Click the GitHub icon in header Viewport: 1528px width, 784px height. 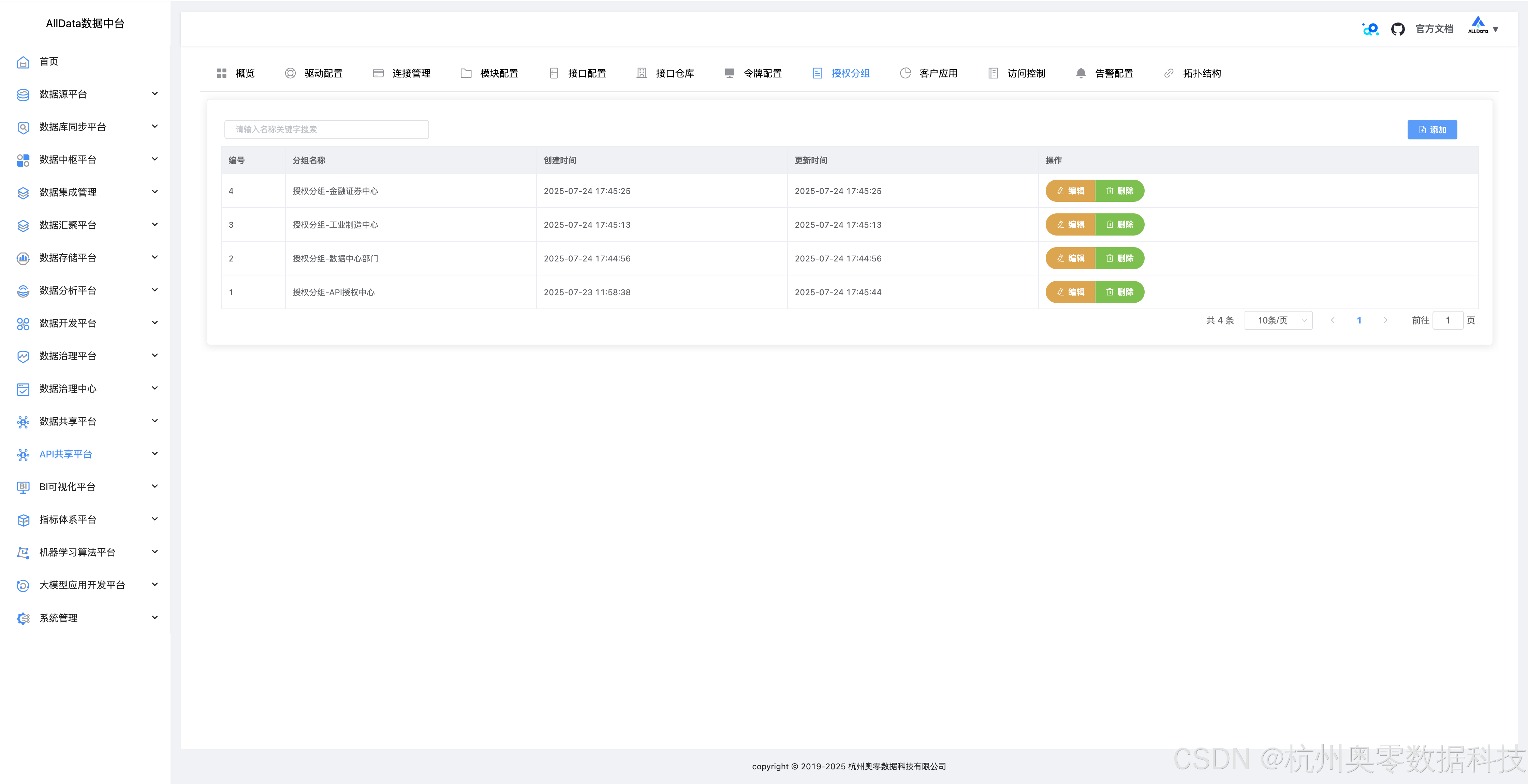coord(1397,29)
